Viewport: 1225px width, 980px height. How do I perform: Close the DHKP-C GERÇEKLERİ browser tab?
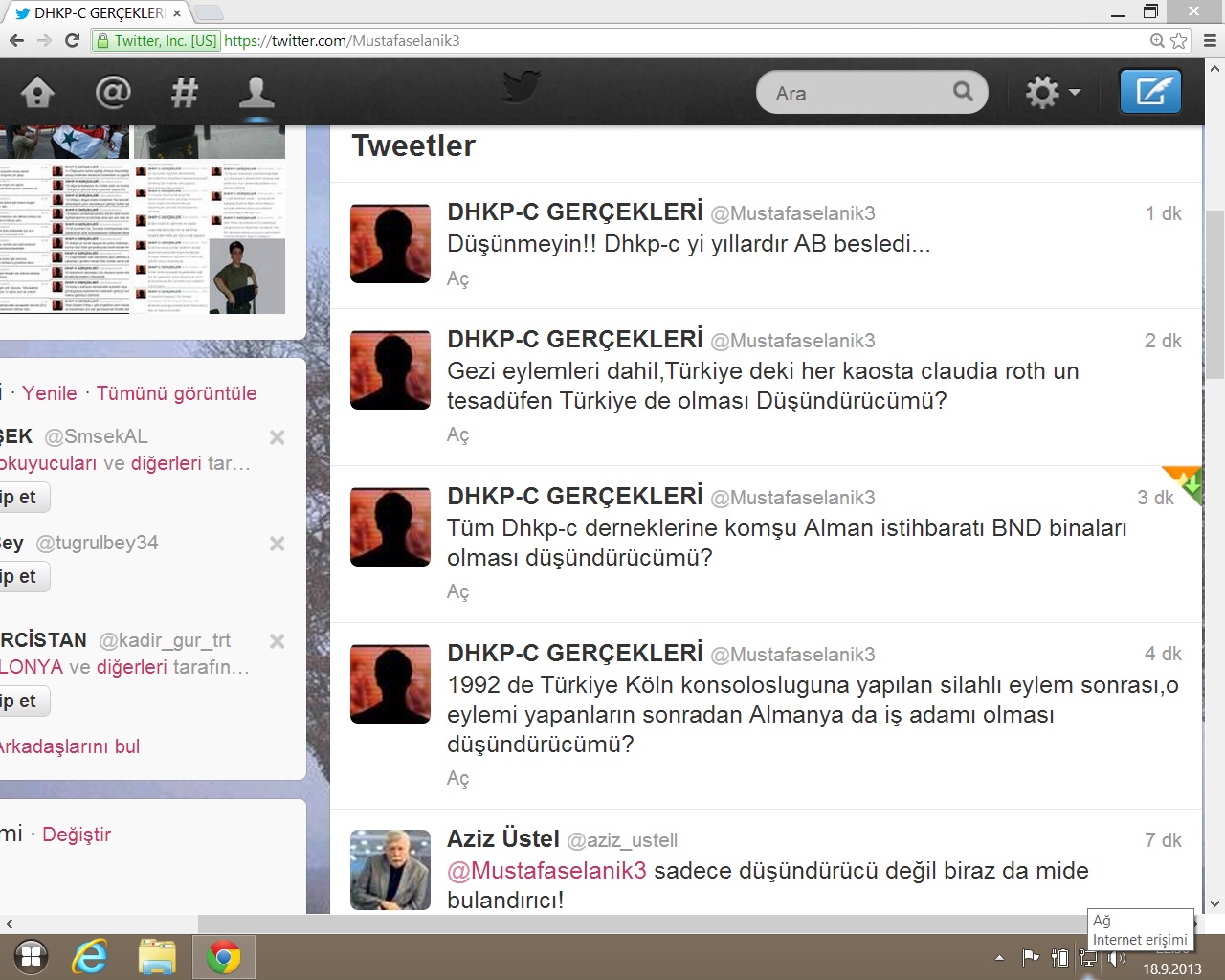(x=177, y=13)
